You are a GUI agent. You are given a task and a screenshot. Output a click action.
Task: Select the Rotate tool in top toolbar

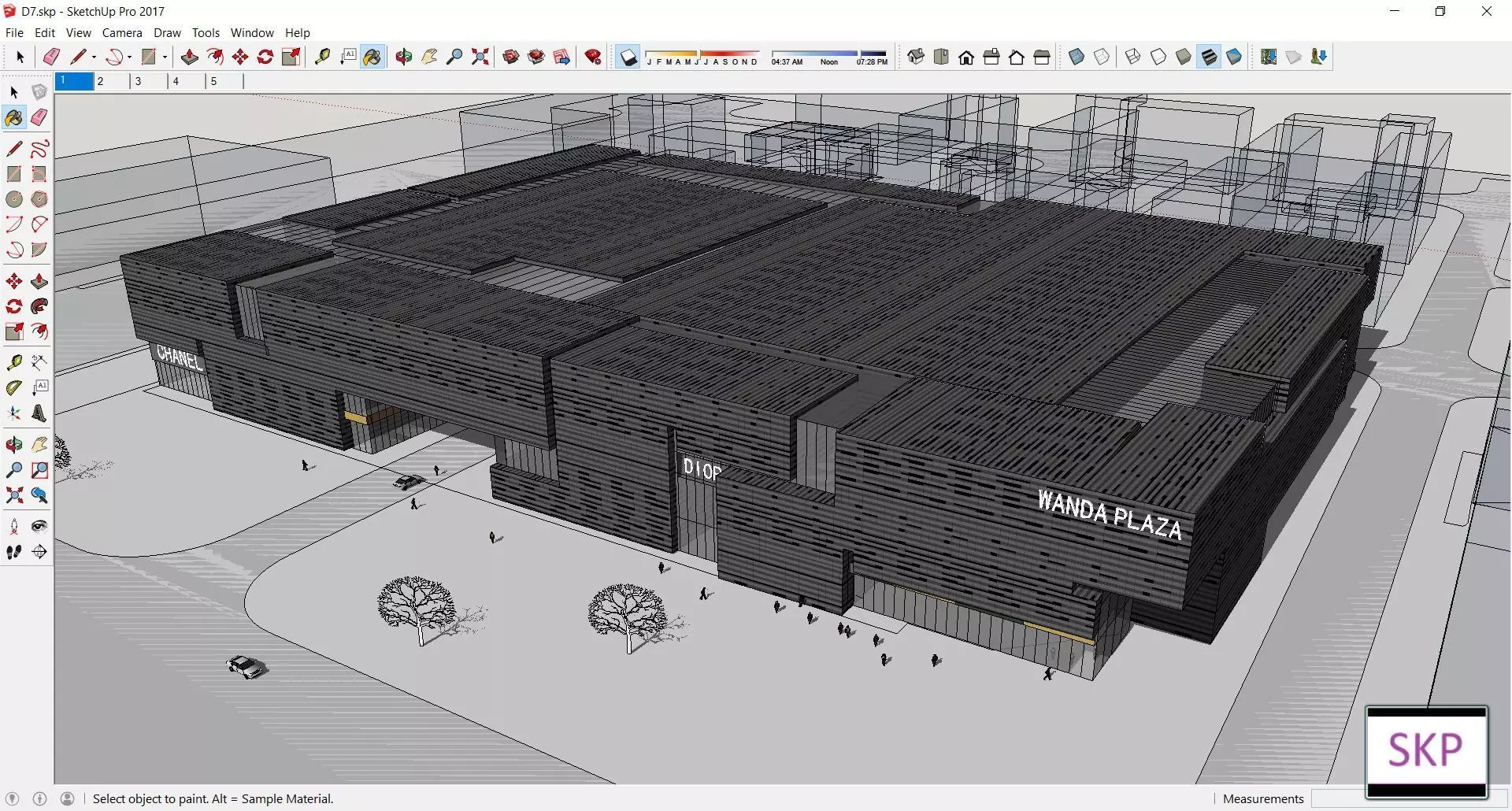click(265, 57)
